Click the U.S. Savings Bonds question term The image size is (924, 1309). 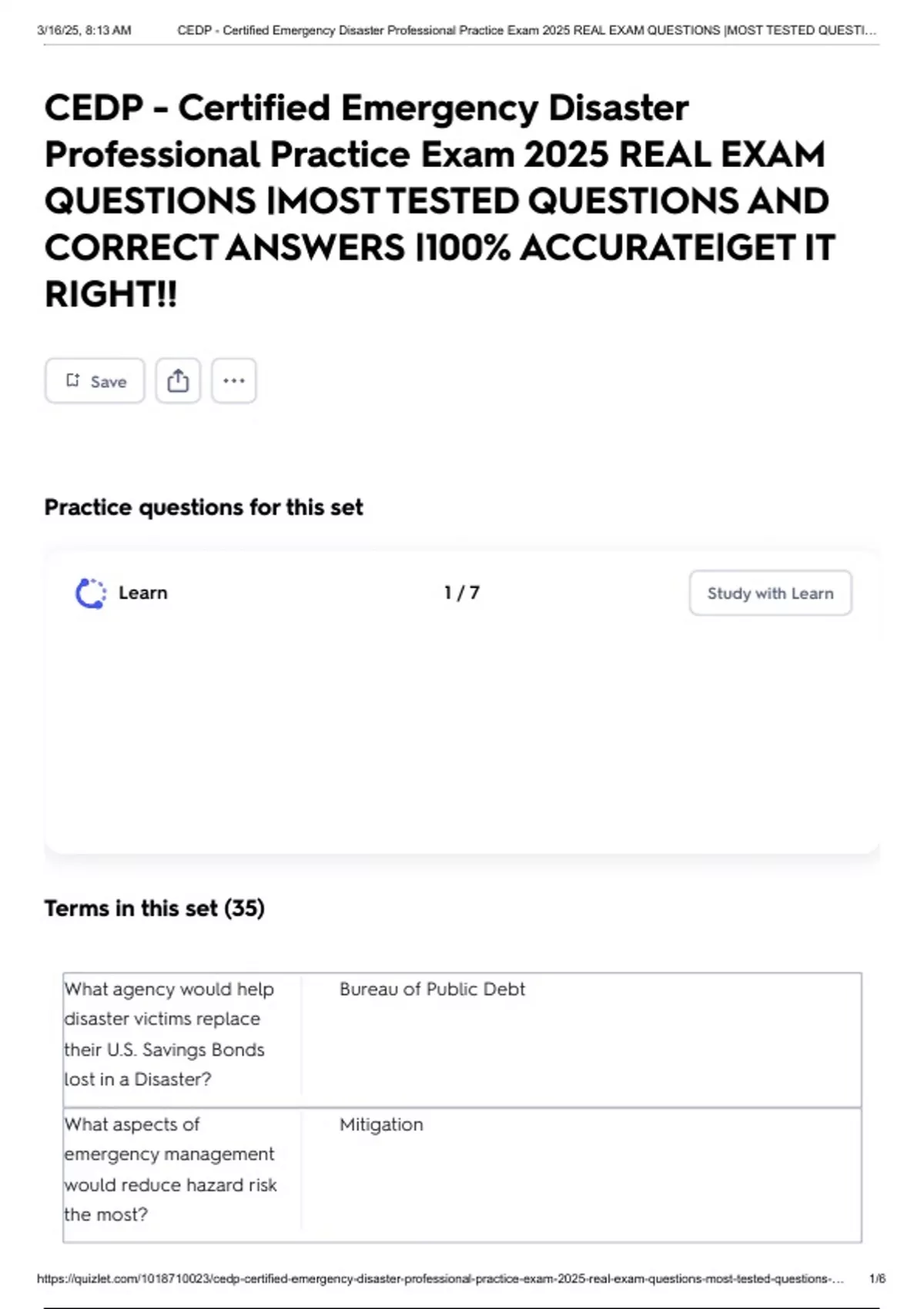pyautogui.click(x=169, y=1034)
